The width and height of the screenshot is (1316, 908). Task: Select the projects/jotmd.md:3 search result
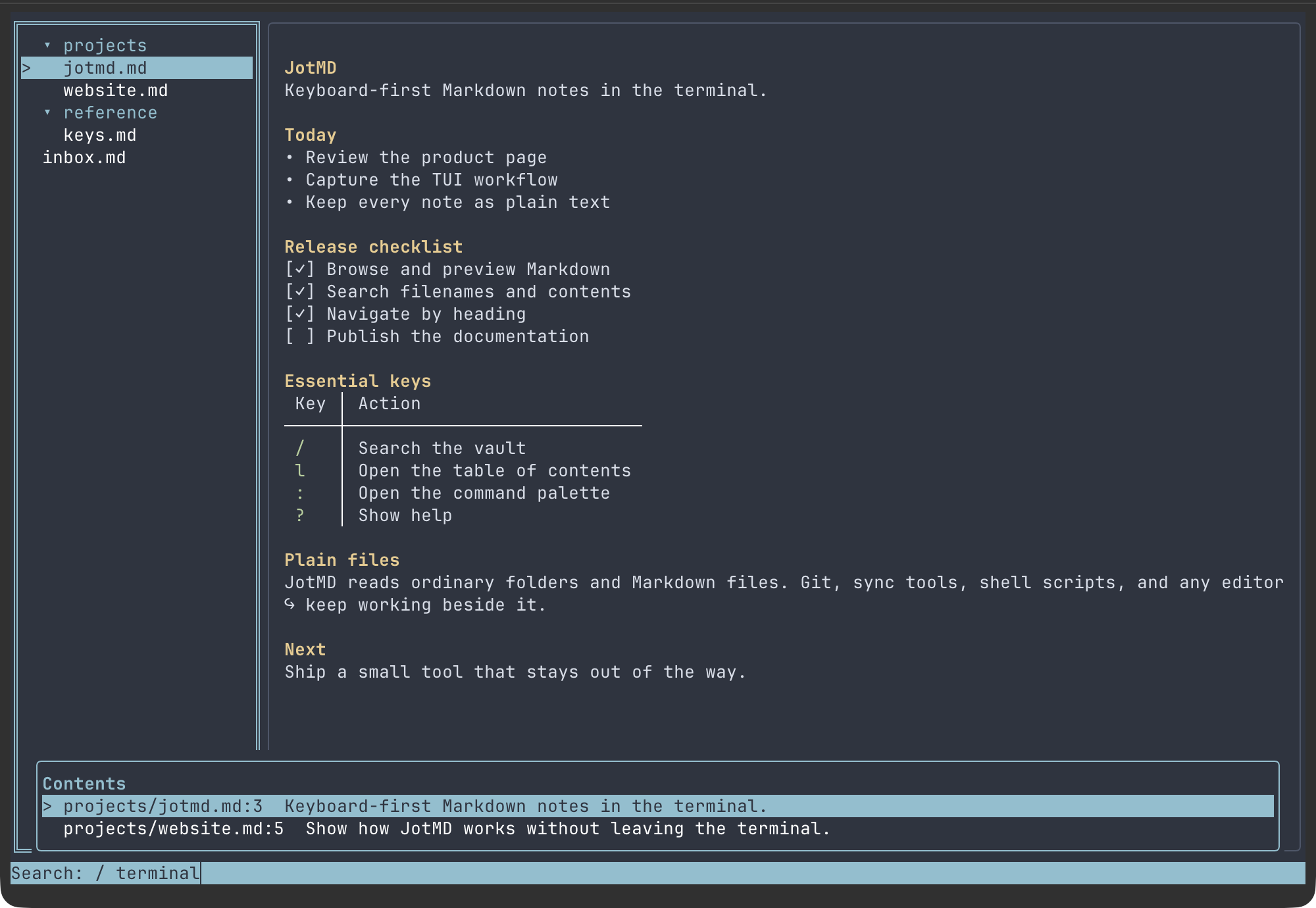(658, 806)
